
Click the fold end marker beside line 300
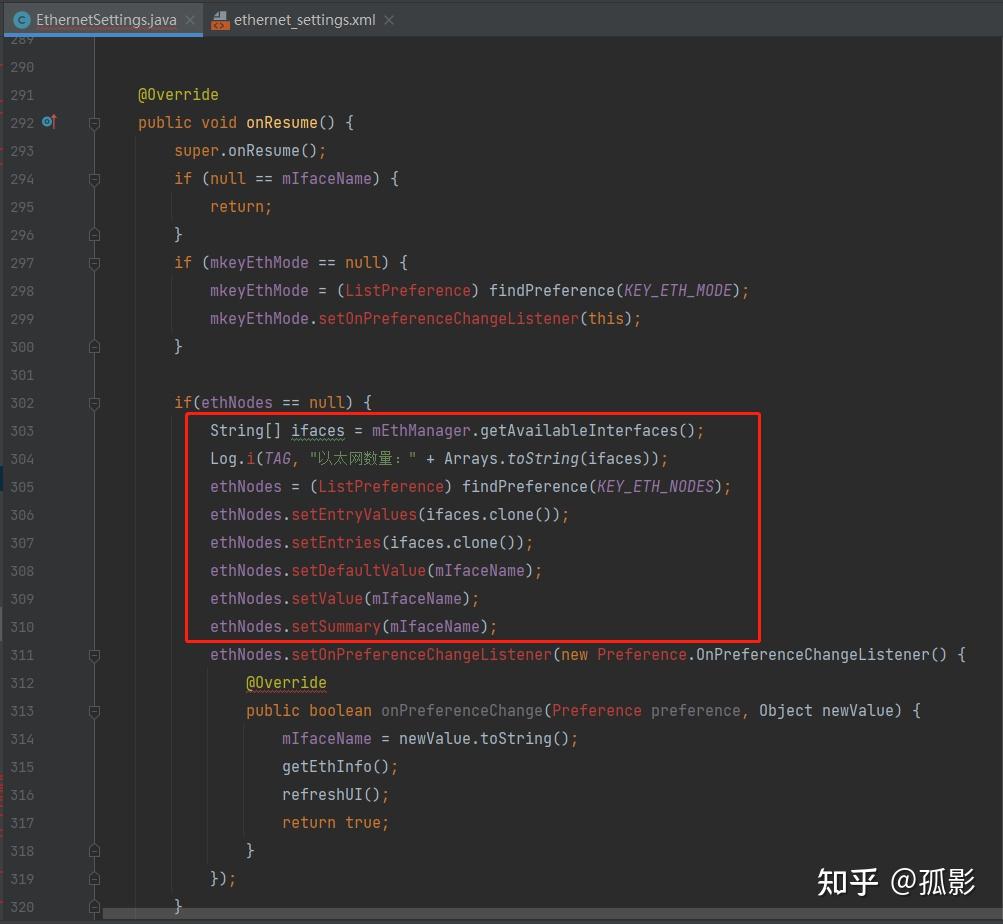point(93,347)
